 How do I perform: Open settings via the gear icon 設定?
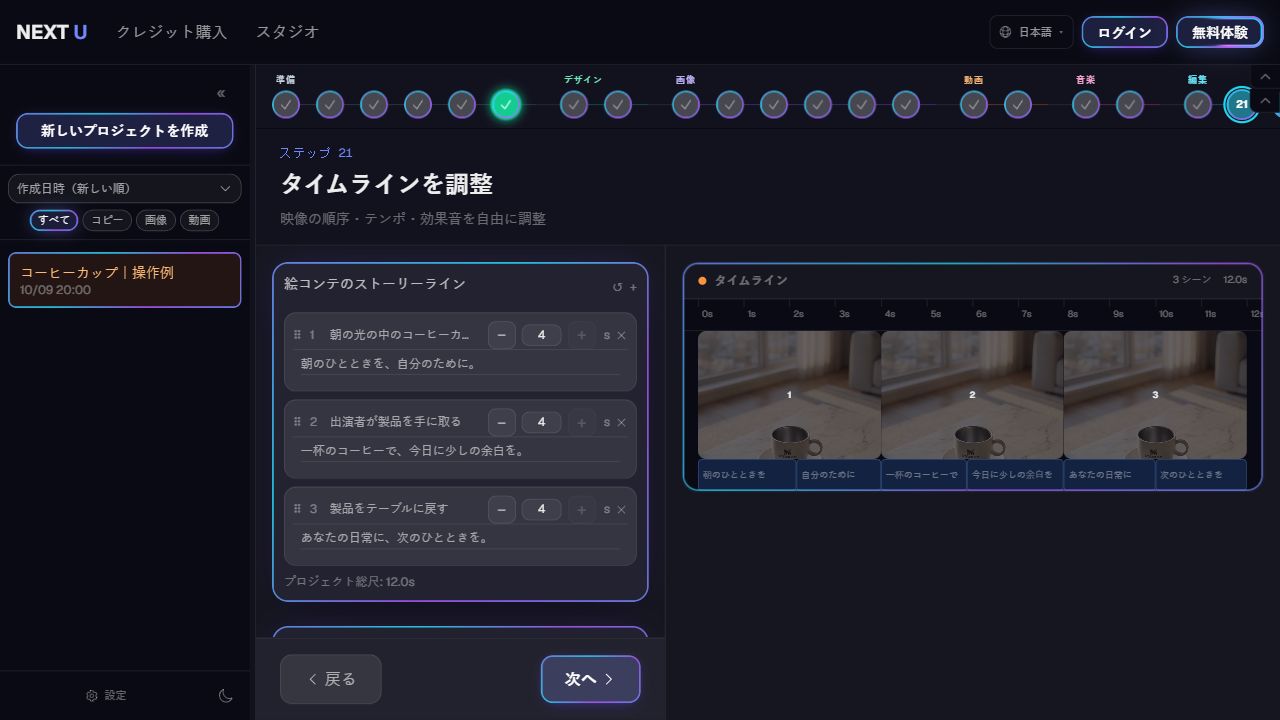(x=106, y=695)
